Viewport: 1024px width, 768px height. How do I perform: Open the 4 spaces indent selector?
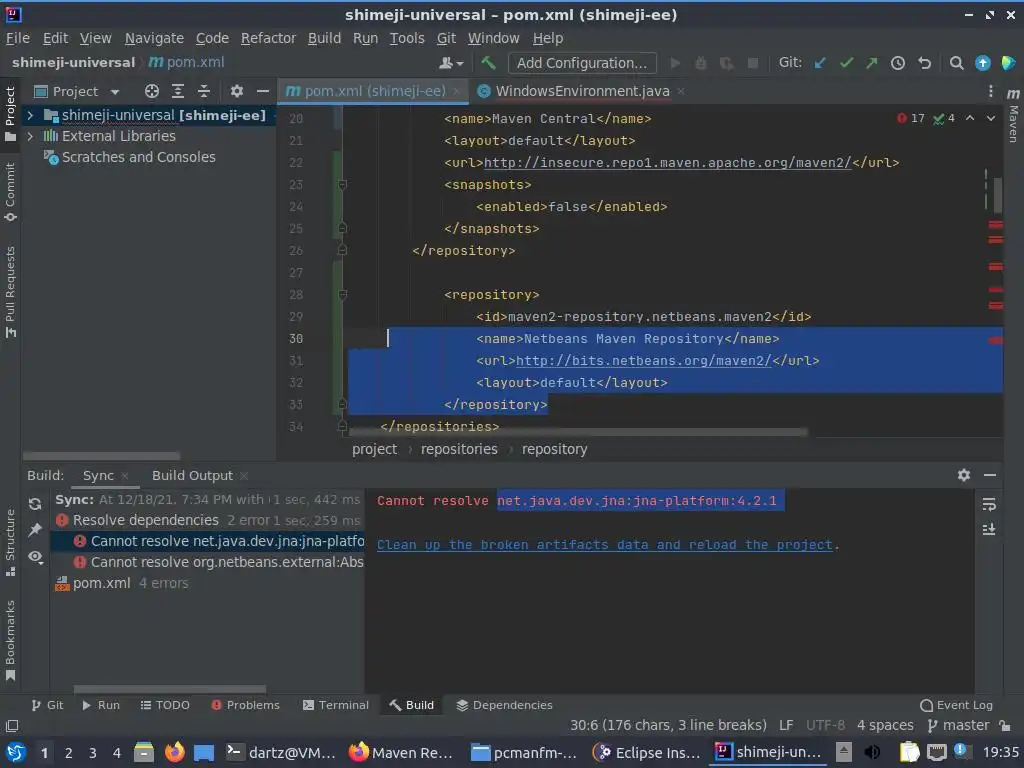885,726
